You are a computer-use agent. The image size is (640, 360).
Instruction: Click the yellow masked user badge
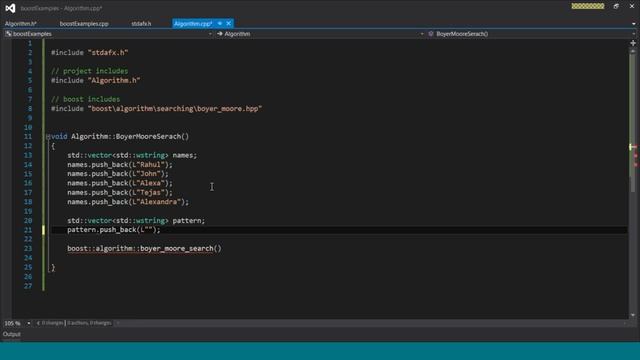tap(588, 6)
